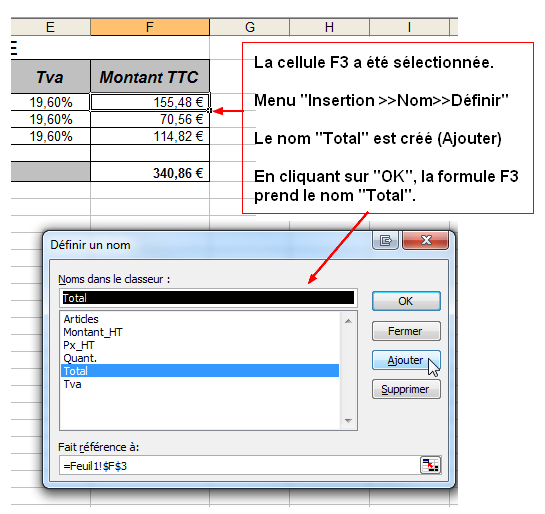545x514 pixels.
Task: Click the Total name input field
Action: [x=208, y=298]
